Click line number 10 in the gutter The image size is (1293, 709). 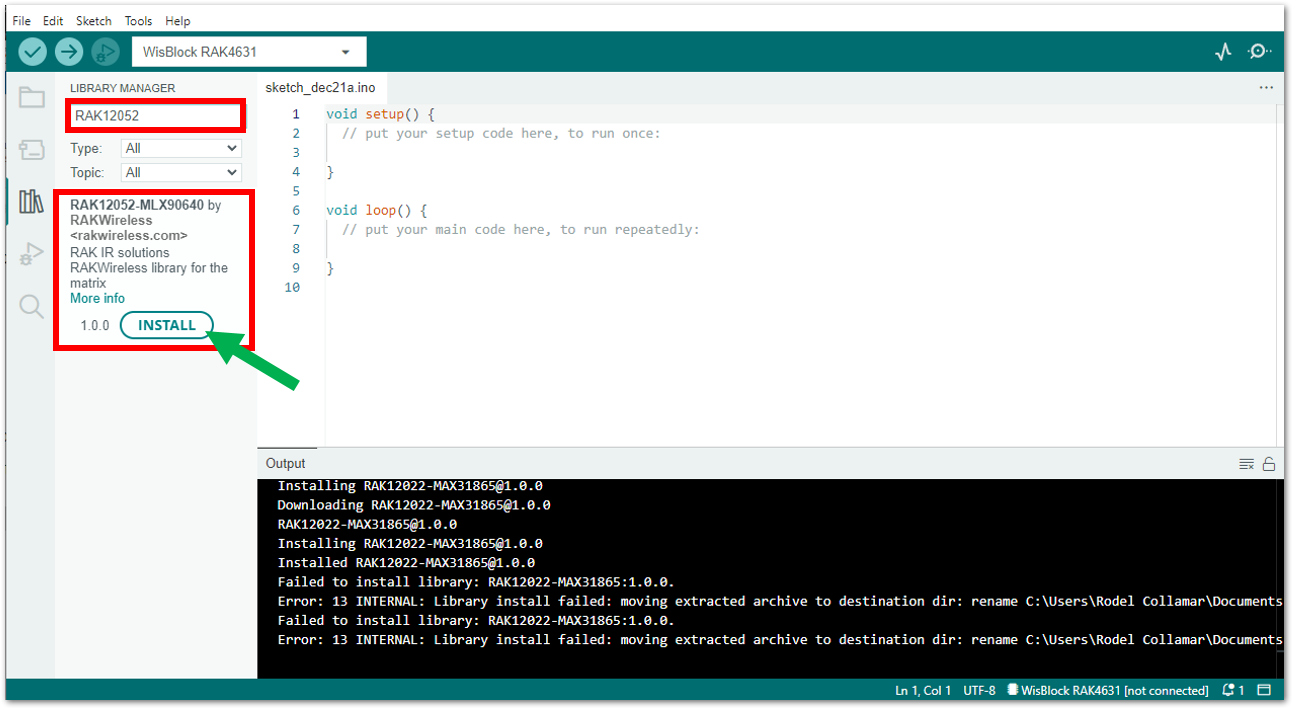(x=292, y=287)
